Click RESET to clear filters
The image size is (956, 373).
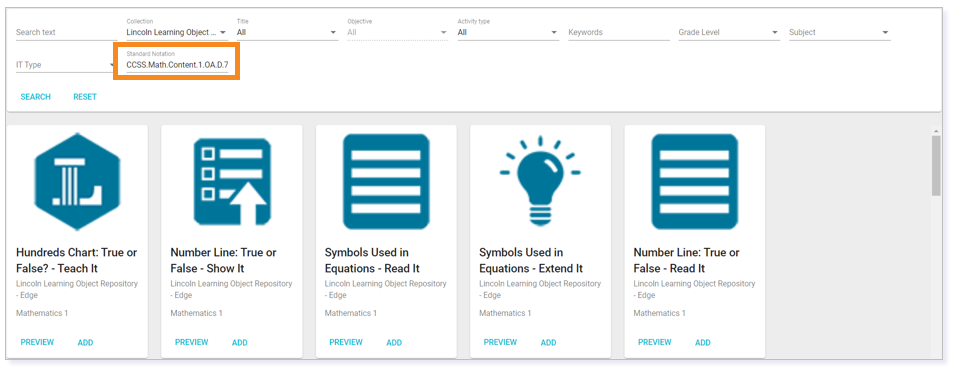(x=85, y=97)
